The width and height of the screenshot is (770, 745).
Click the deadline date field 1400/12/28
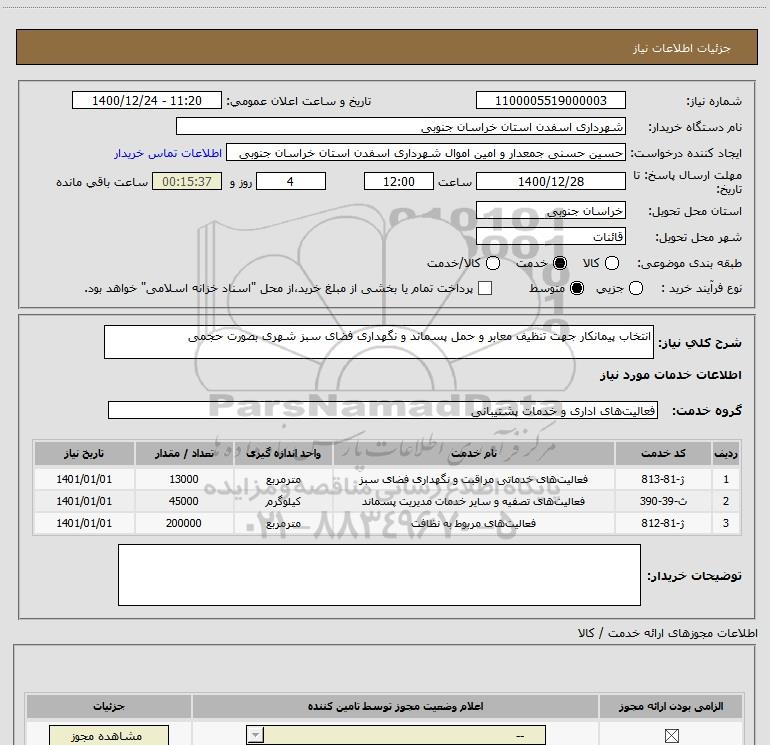[550, 181]
